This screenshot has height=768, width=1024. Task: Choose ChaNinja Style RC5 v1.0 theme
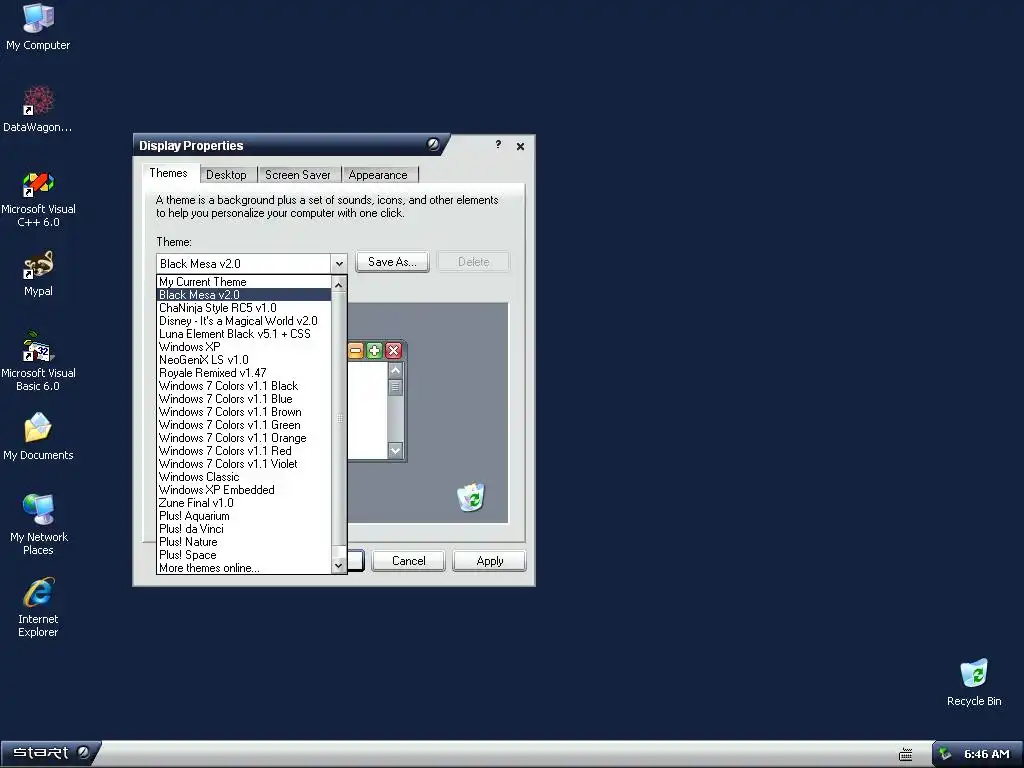[x=244, y=308]
